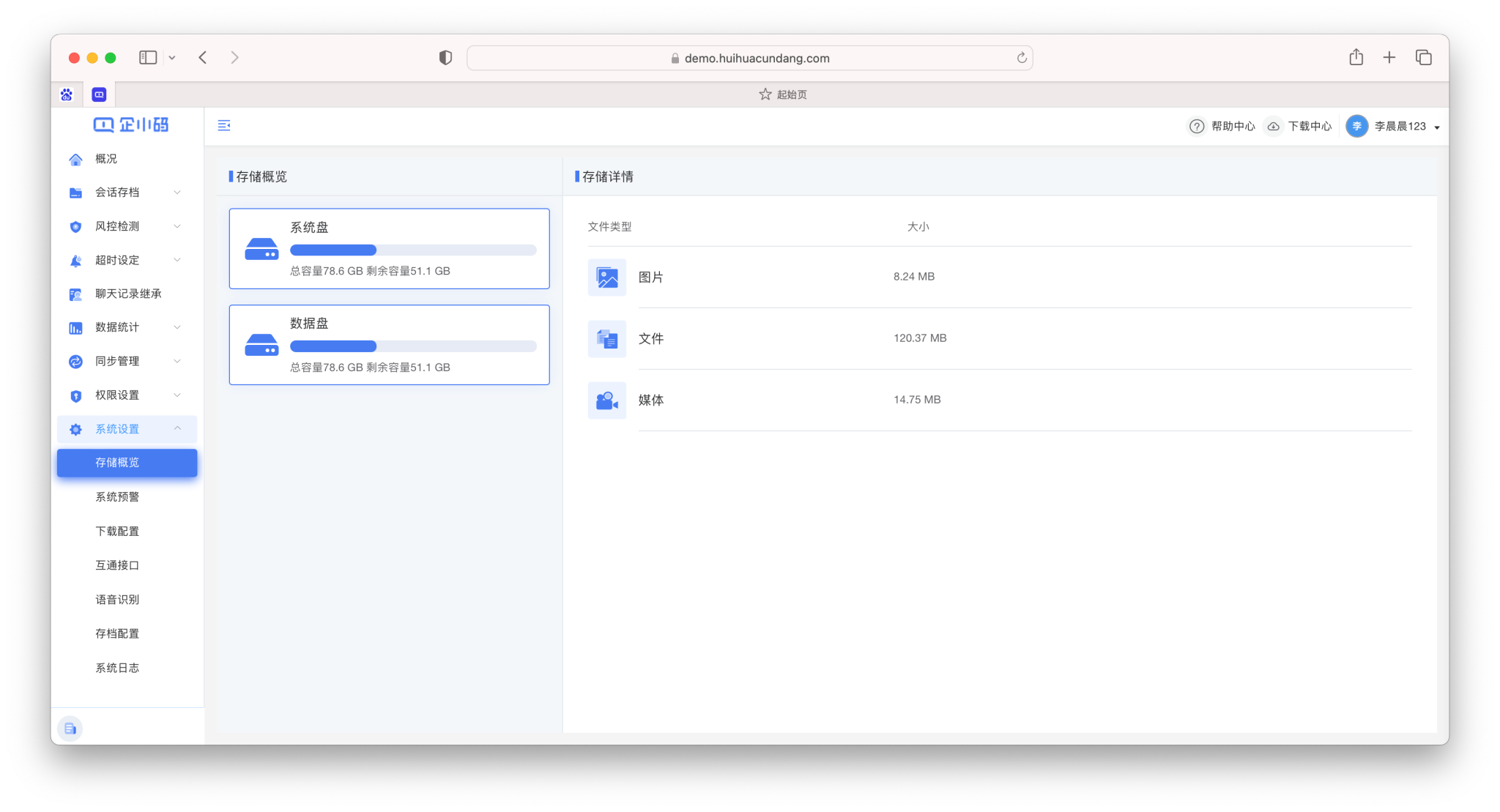The width and height of the screenshot is (1500, 812).
Task: Click the 媒体 video camera icon
Action: [x=607, y=401]
